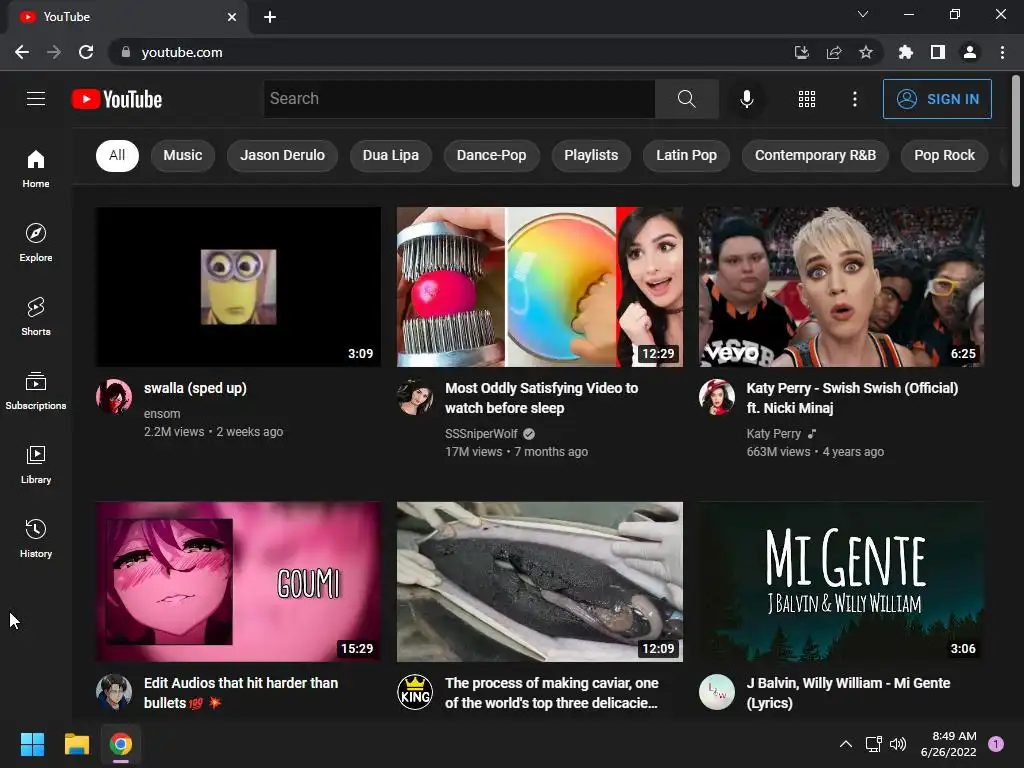Open the ensom channel name link
Image resolution: width=1024 pixels, height=768 pixels.
(162, 413)
